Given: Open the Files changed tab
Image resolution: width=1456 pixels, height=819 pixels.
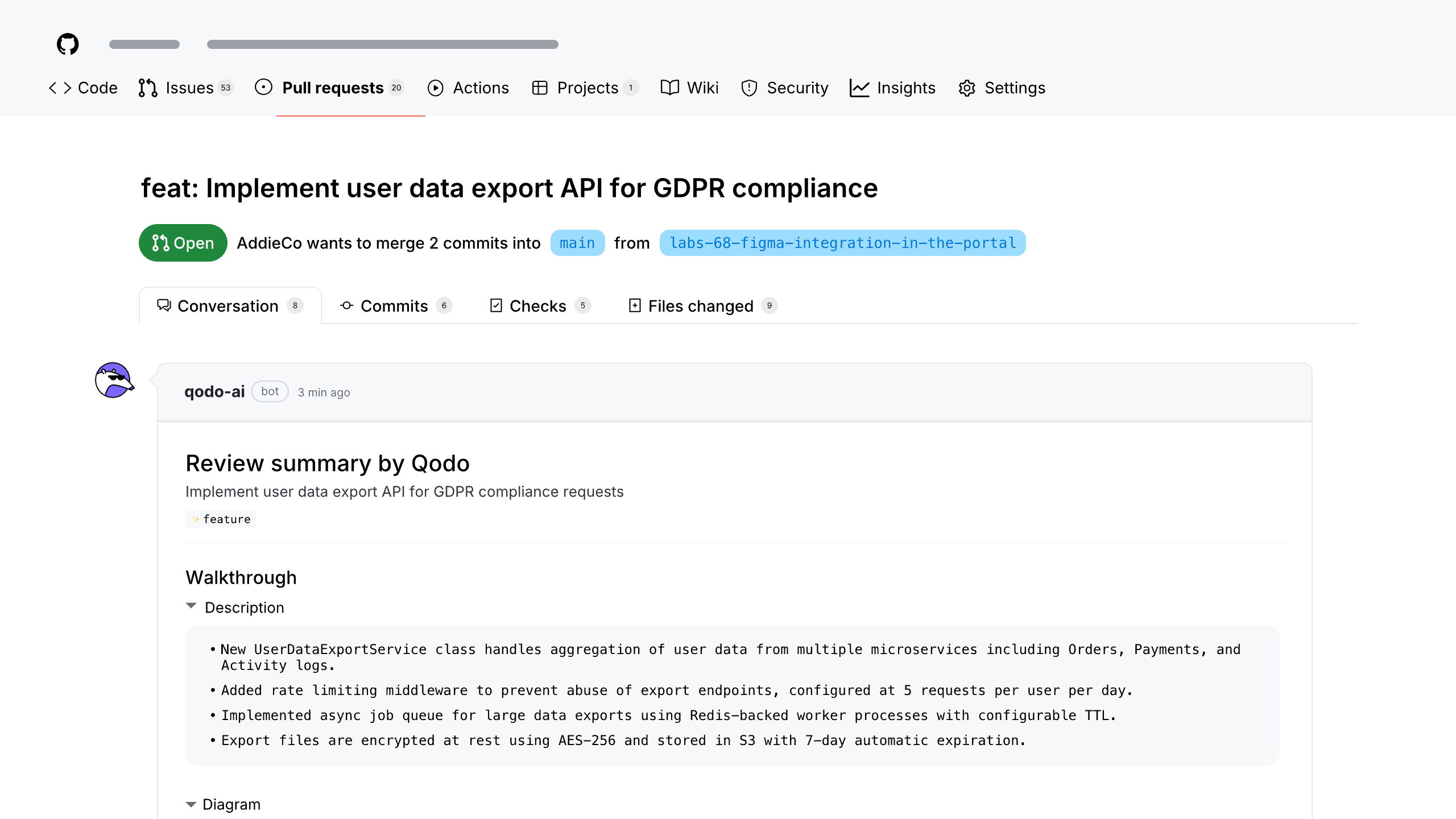Looking at the screenshot, I should click(x=701, y=306).
